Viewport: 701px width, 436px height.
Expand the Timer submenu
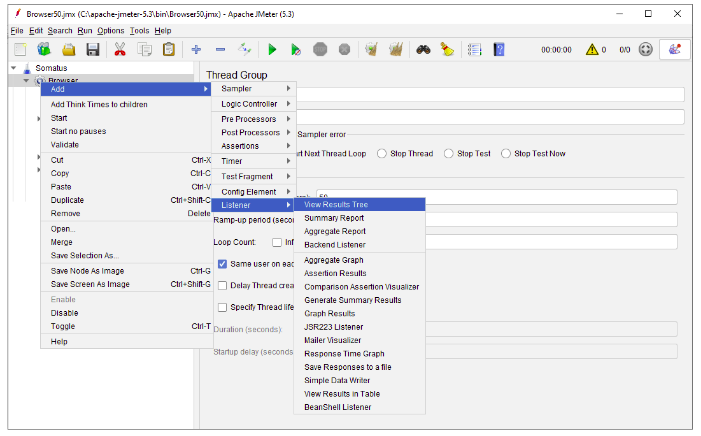(x=253, y=161)
